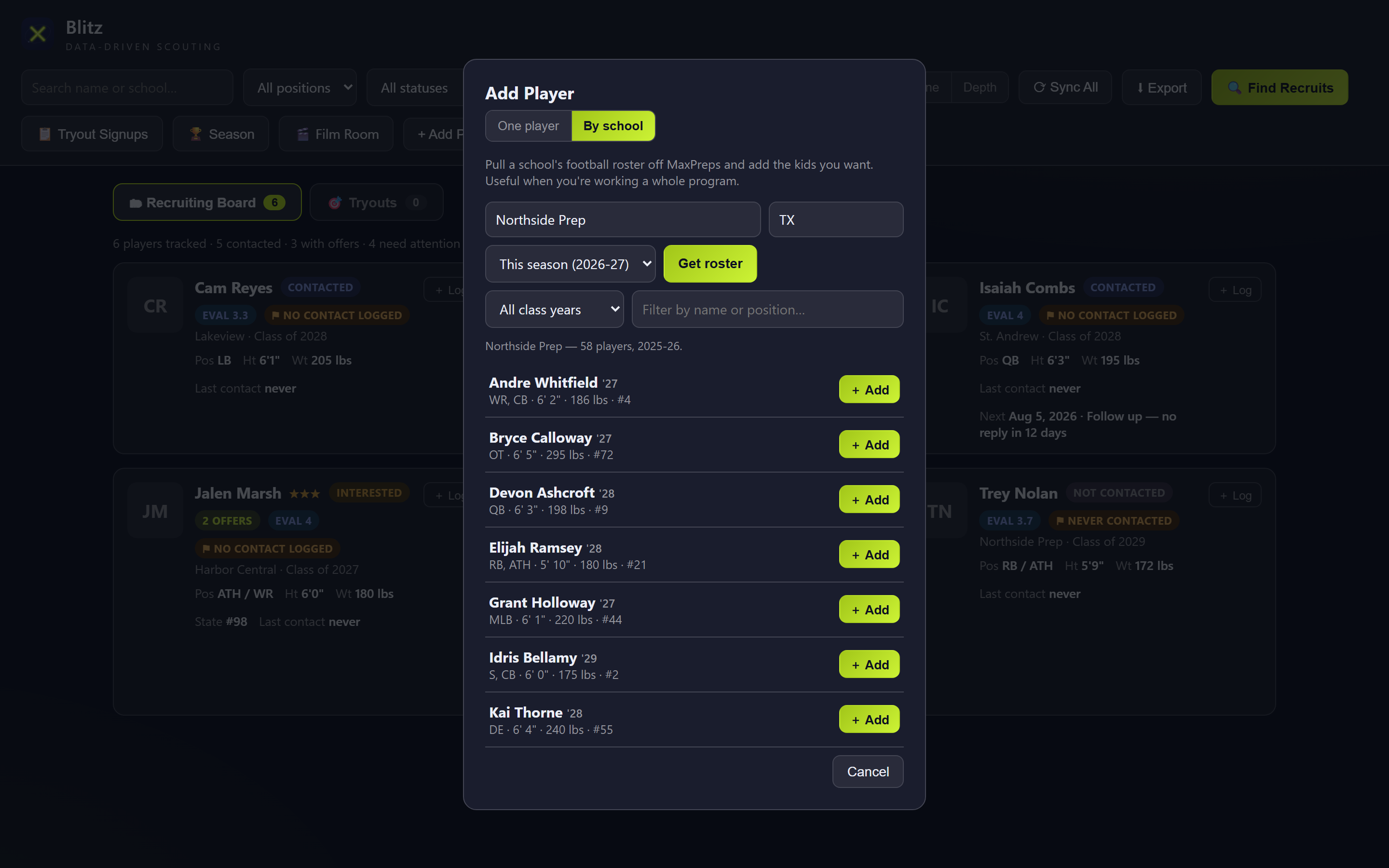1389x868 pixels.
Task: Focus the Filter by name or position field
Action: 767,310
